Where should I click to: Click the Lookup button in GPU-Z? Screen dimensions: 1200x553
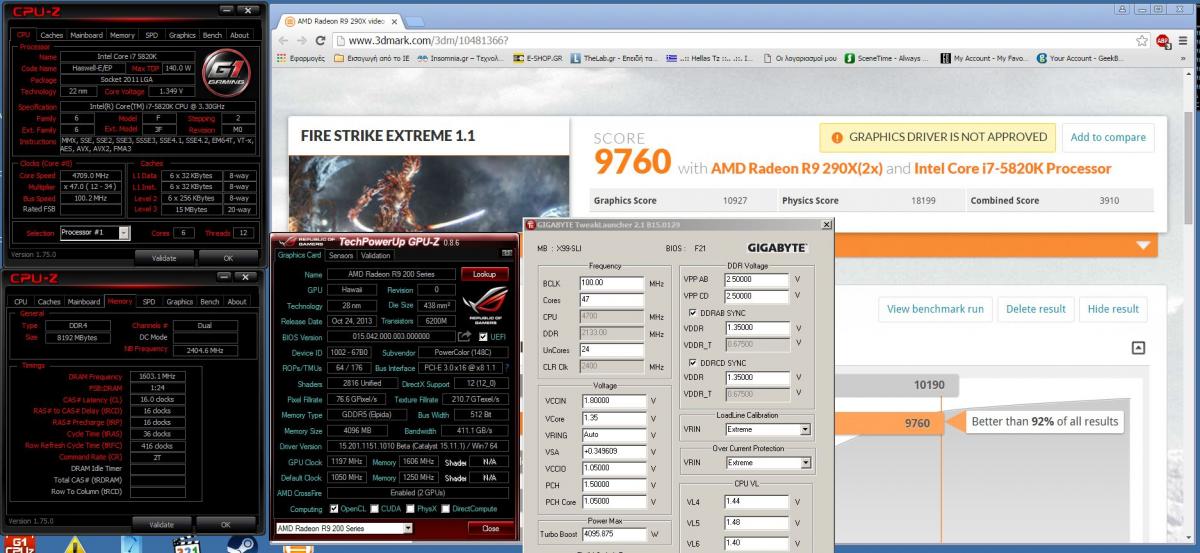[x=484, y=273]
